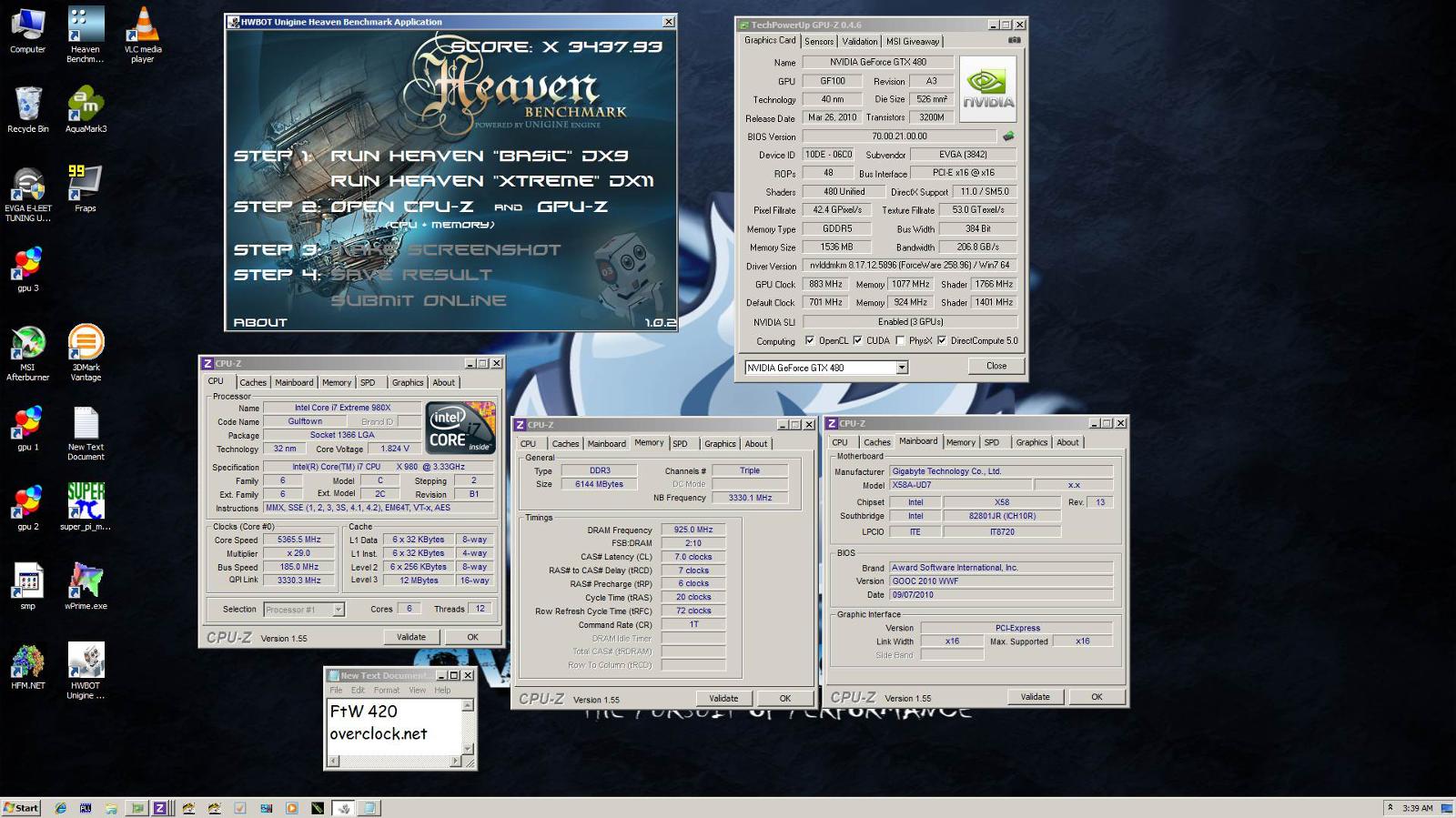1456x818 pixels.
Task: Click Open CPU-Z in the Heaven window
Action: point(402,207)
